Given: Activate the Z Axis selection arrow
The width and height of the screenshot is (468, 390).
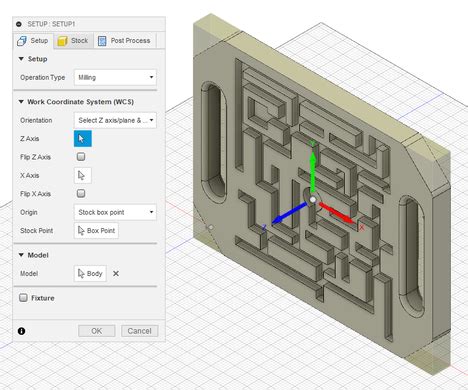Looking at the screenshot, I should tap(83, 139).
